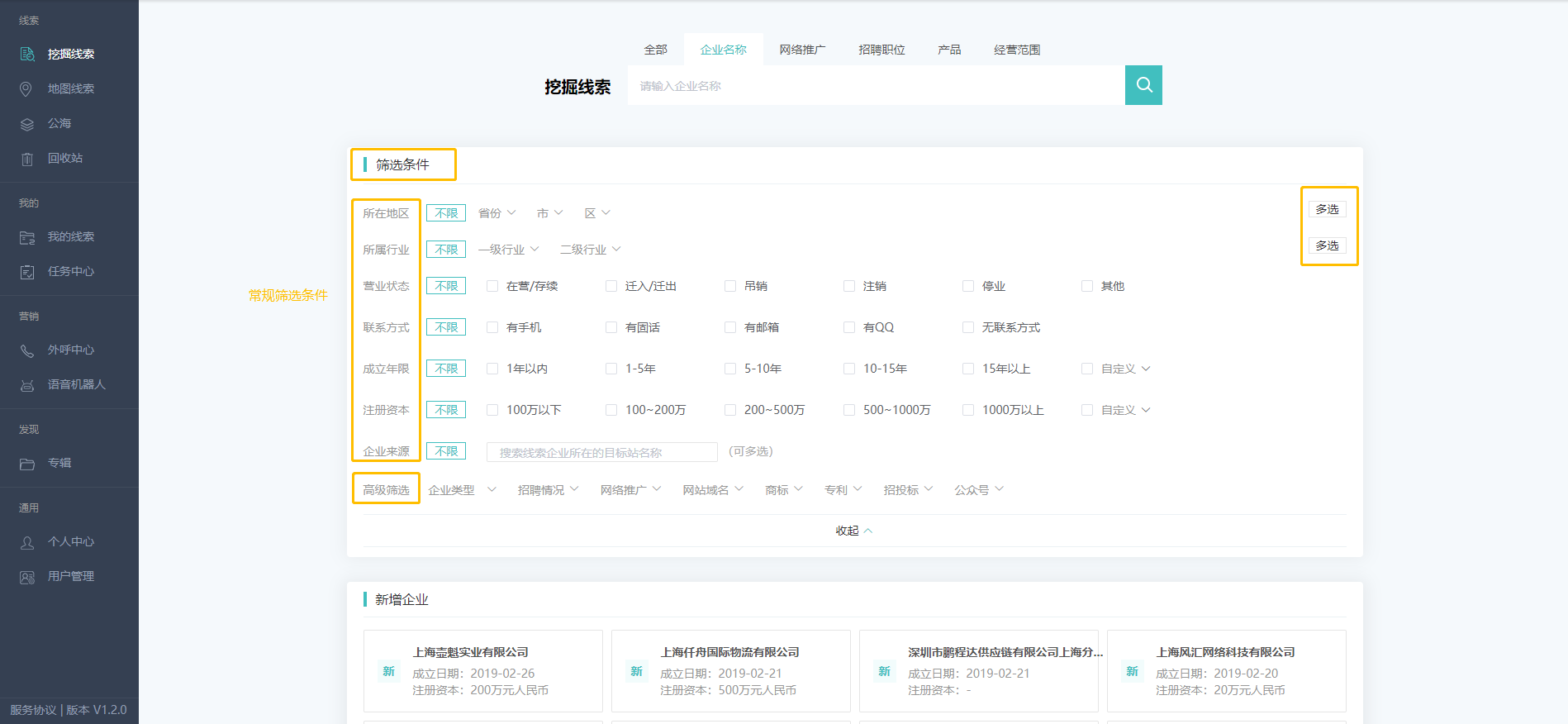The image size is (1568, 724).
Task: Select the 5-10年 checkbox
Action: click(730, 369)
